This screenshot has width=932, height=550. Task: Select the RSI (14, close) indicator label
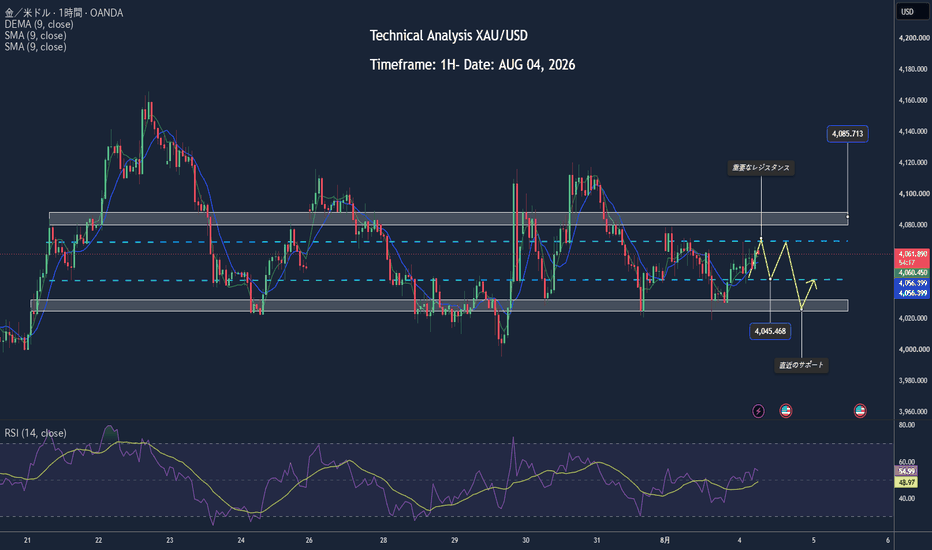click(x=35, y=433)
